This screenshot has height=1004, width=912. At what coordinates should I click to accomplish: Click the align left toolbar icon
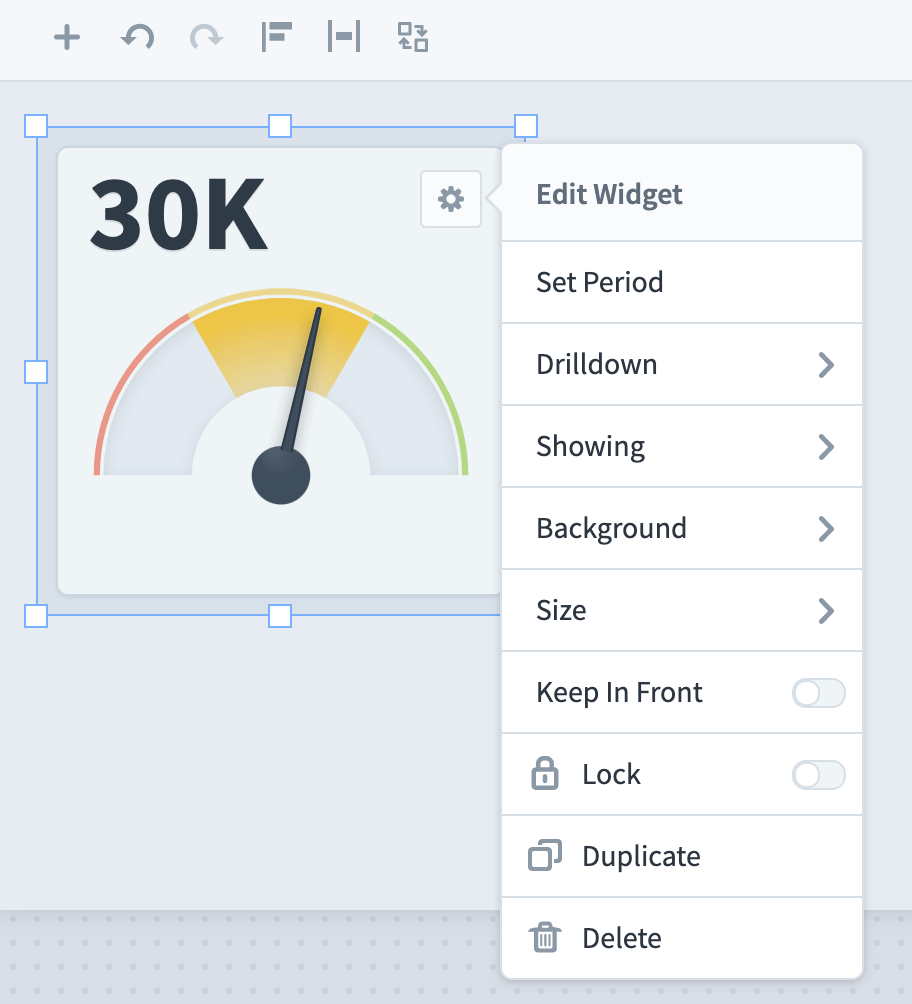click(x=277, y=36)
